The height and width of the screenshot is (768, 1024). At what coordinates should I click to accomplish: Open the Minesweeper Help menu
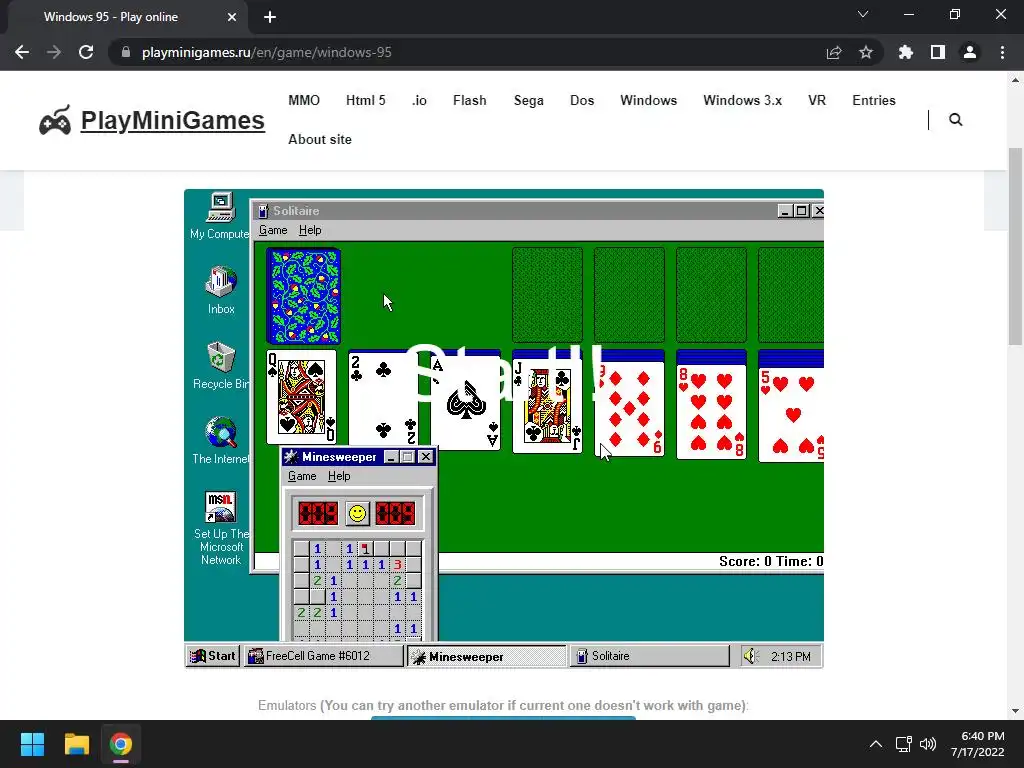pos(339,476)
